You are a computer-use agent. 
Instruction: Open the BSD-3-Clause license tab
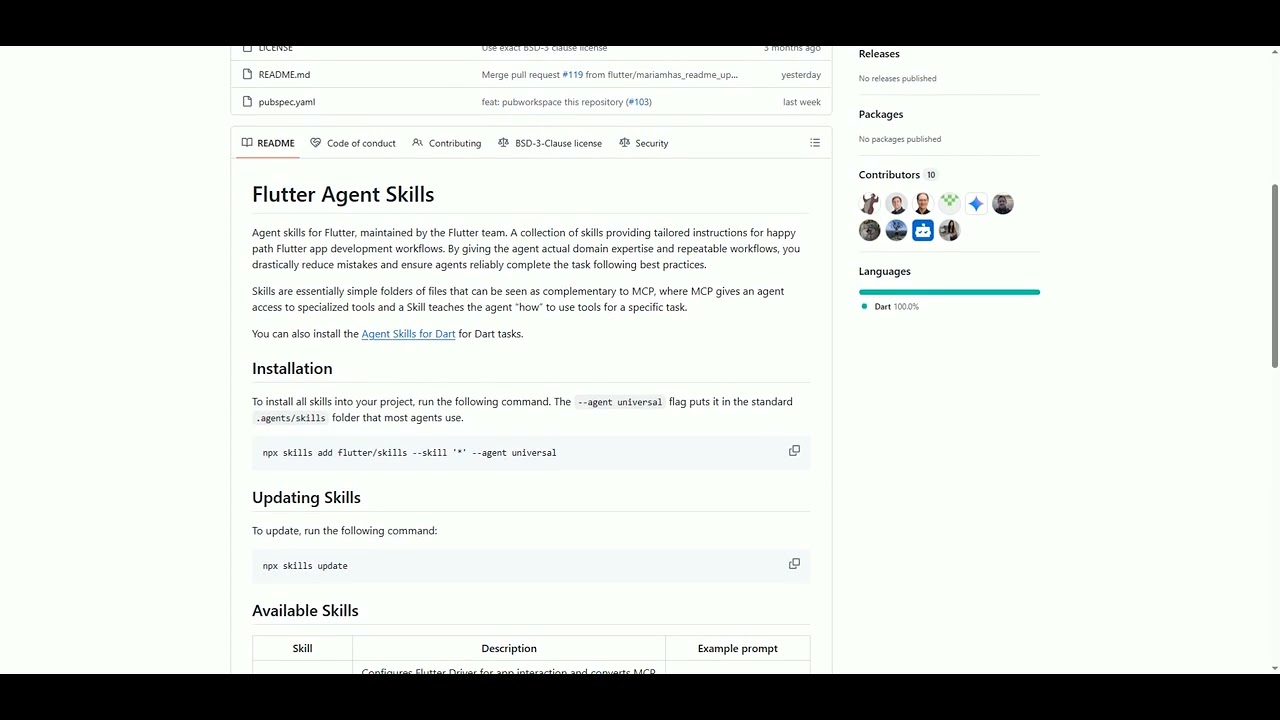[550, 143]
